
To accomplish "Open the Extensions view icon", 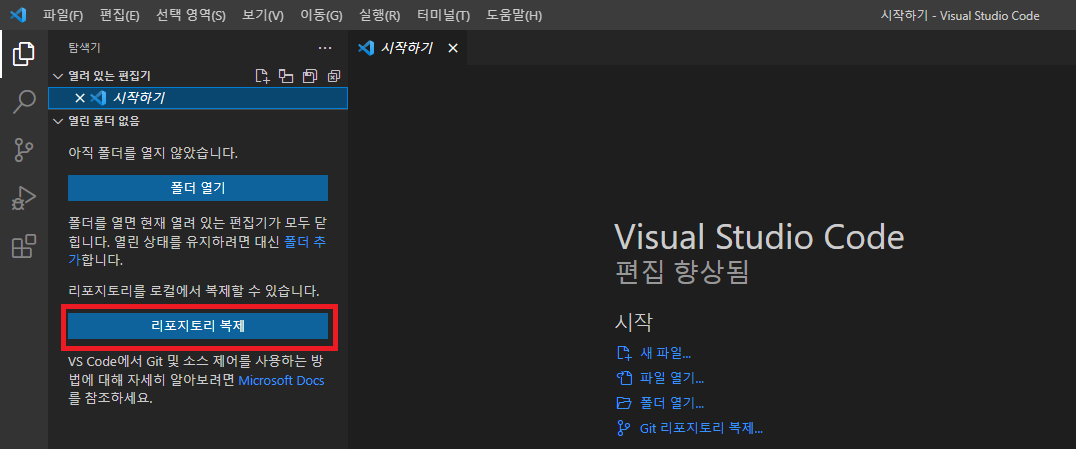I will 24,246.
